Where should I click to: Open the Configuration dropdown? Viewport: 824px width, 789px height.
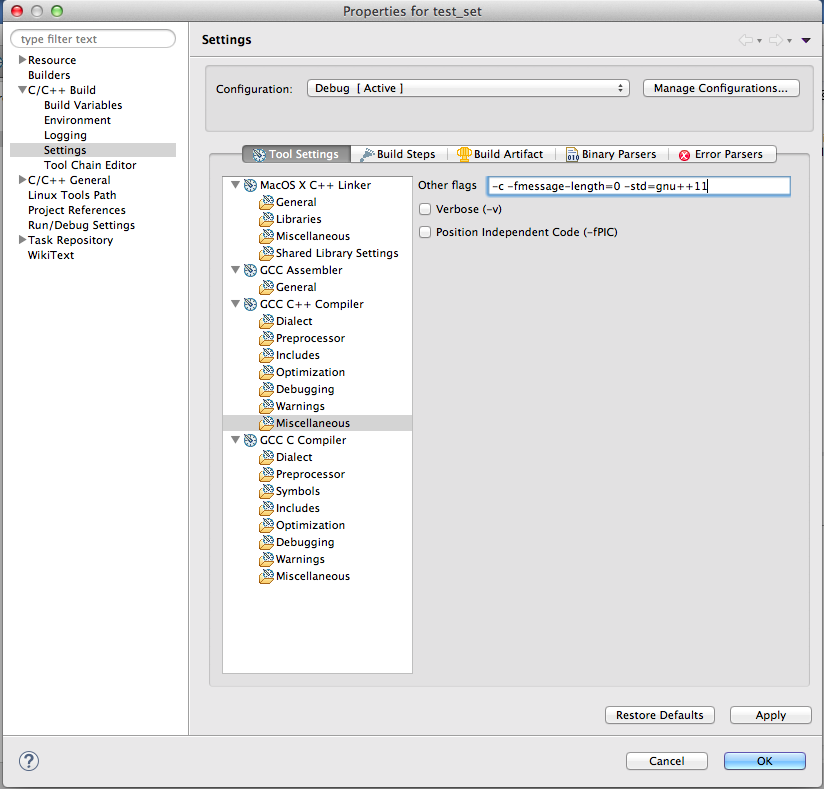pyautogui.click(x=467, y=88)
